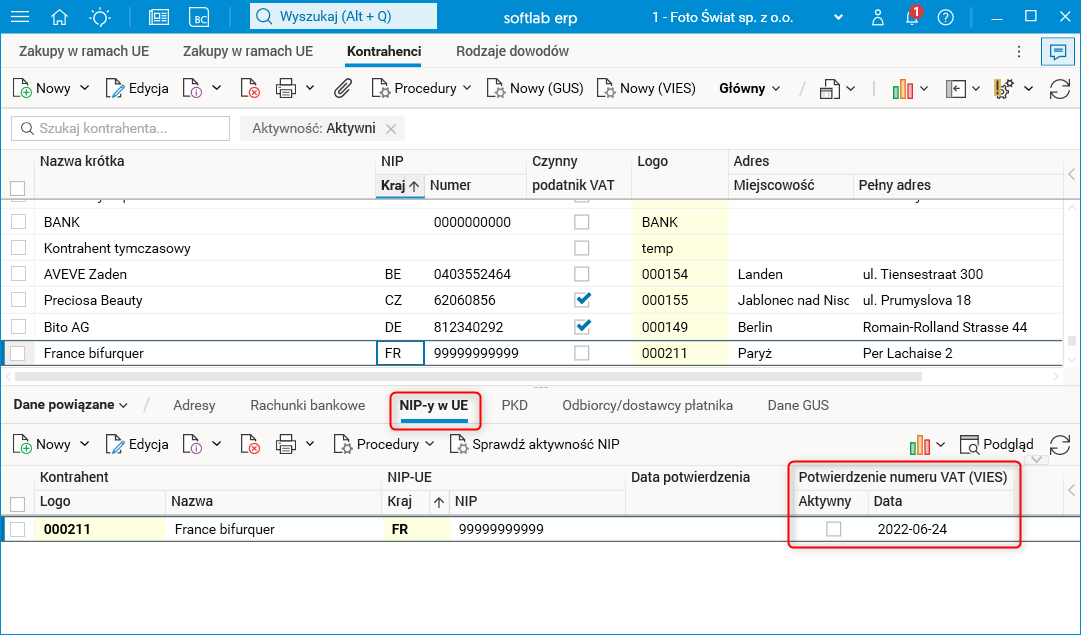Click the help question mark icon
Image resolution: width=1081 pixels, height=635 pixels.
(x=945, y=17)
